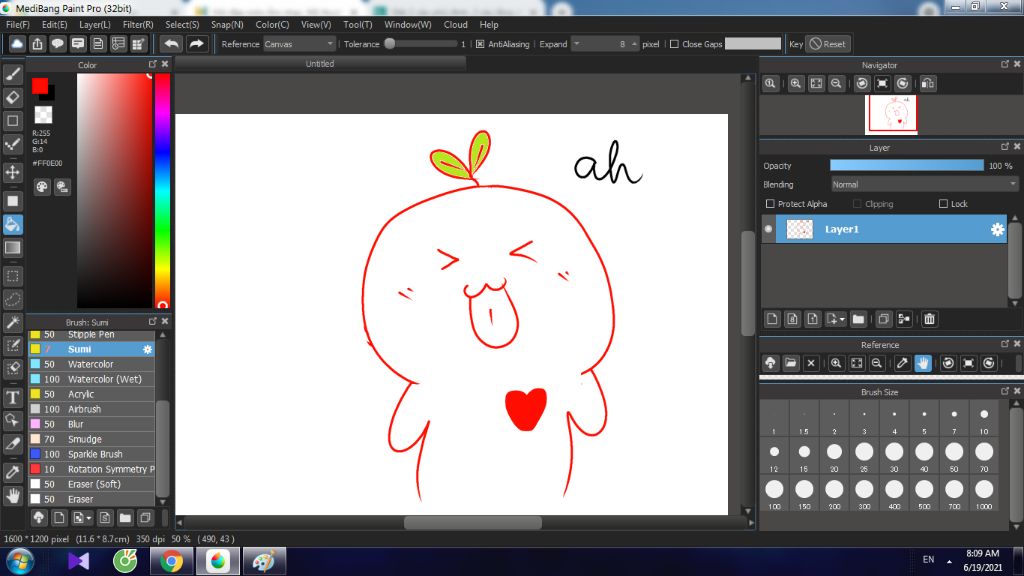Screen dimensions: 1024x576
Task: Open the add layer dropdown arrow
Action: [842, 319]
